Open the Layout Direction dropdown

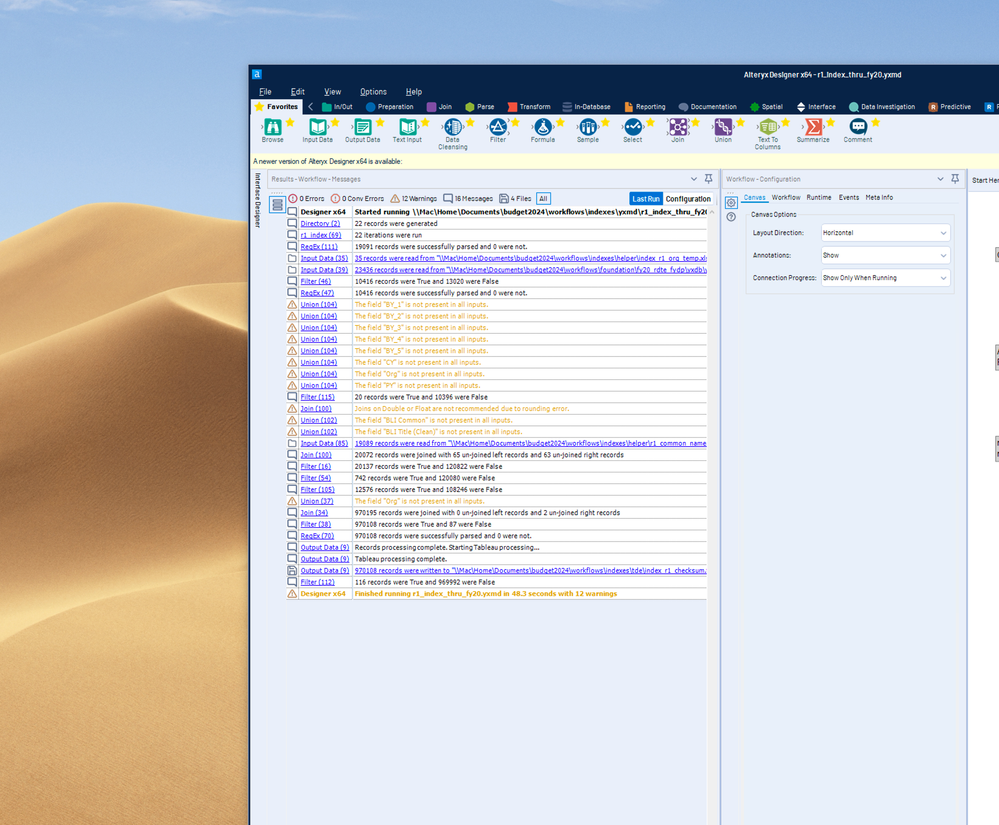(884, 233)
